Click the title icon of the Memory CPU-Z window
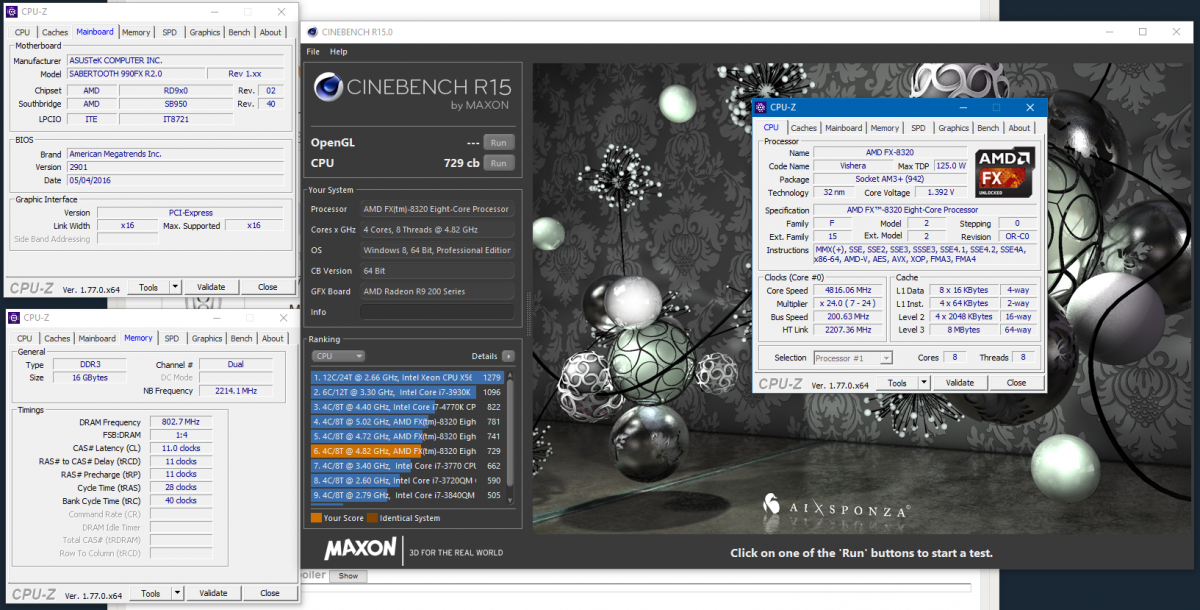This screenshot has width=1200, height=610. [14, 318]
